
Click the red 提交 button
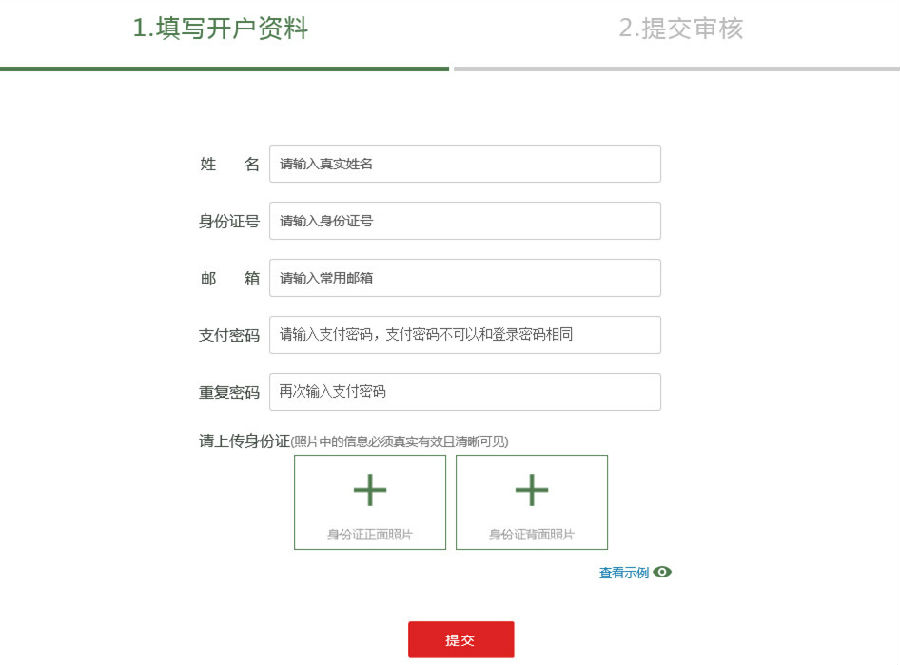pos(461,639)
